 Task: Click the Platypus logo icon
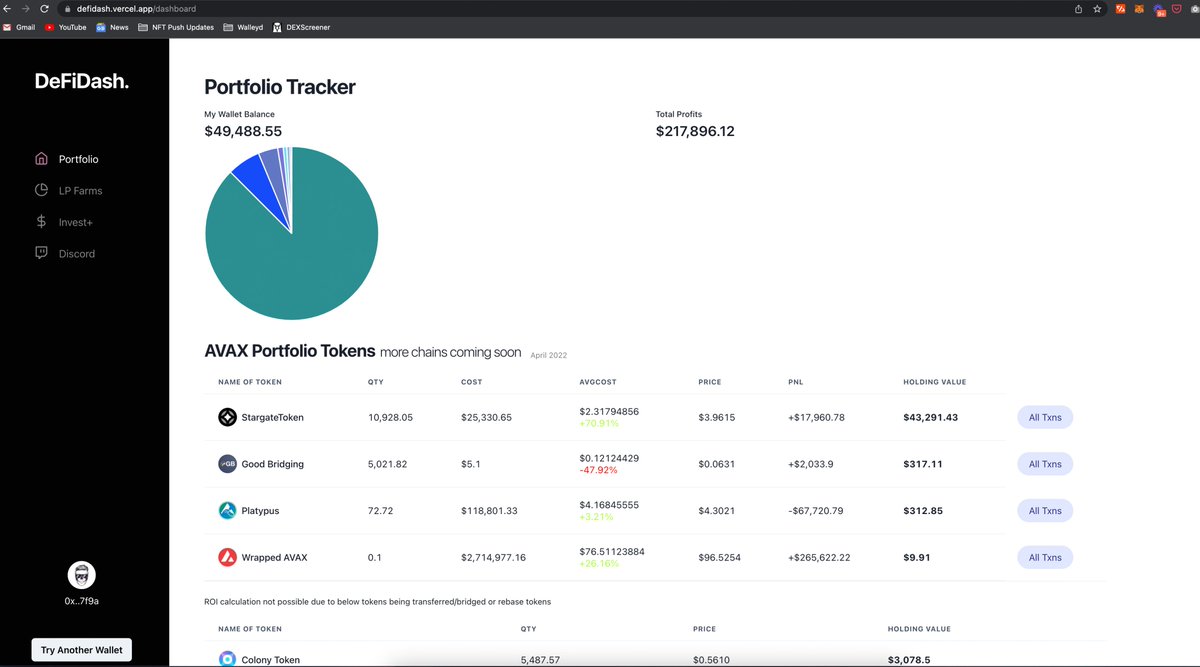click(227, 511)
